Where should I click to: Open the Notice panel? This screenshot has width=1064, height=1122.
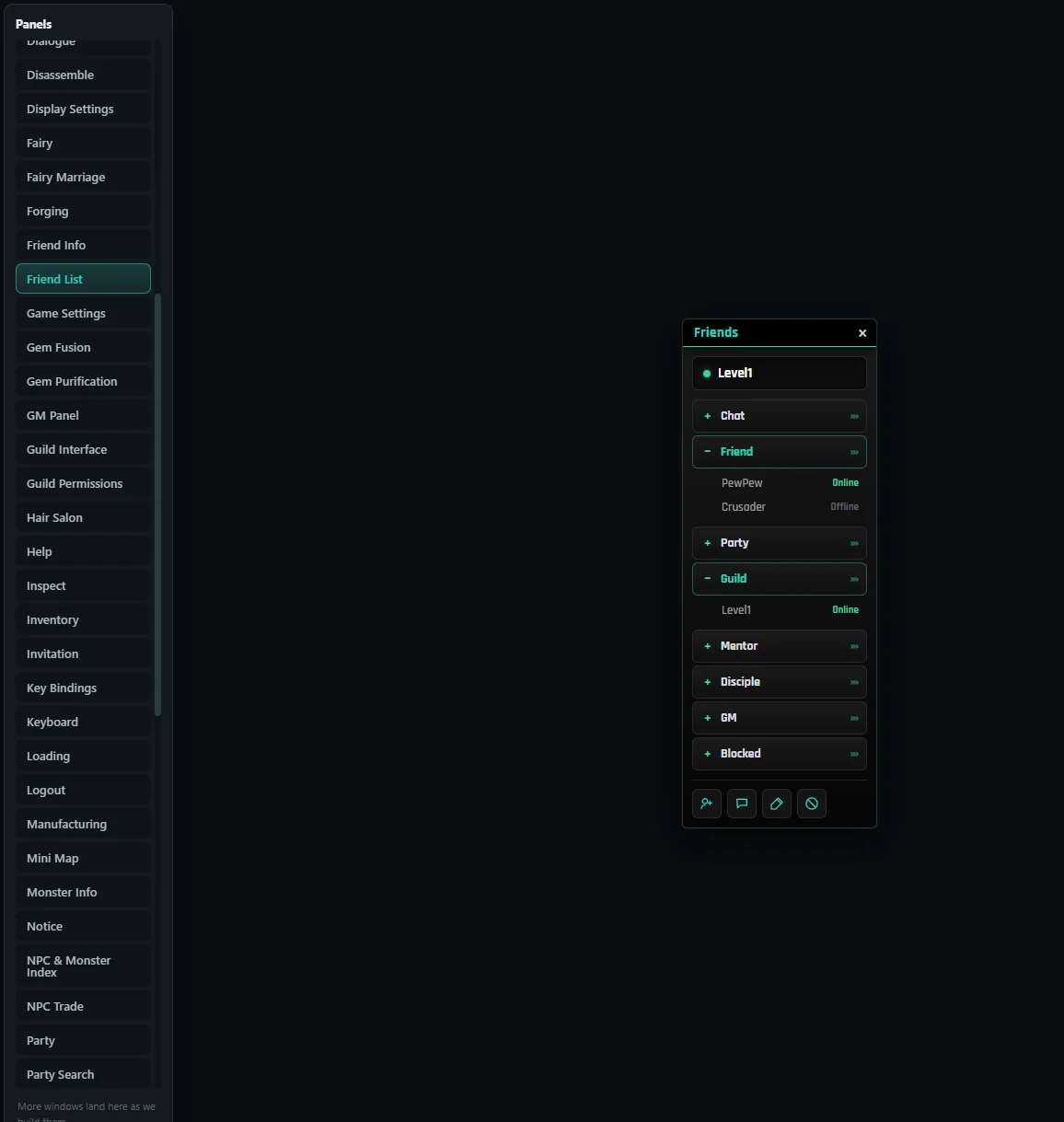(83, 926)
